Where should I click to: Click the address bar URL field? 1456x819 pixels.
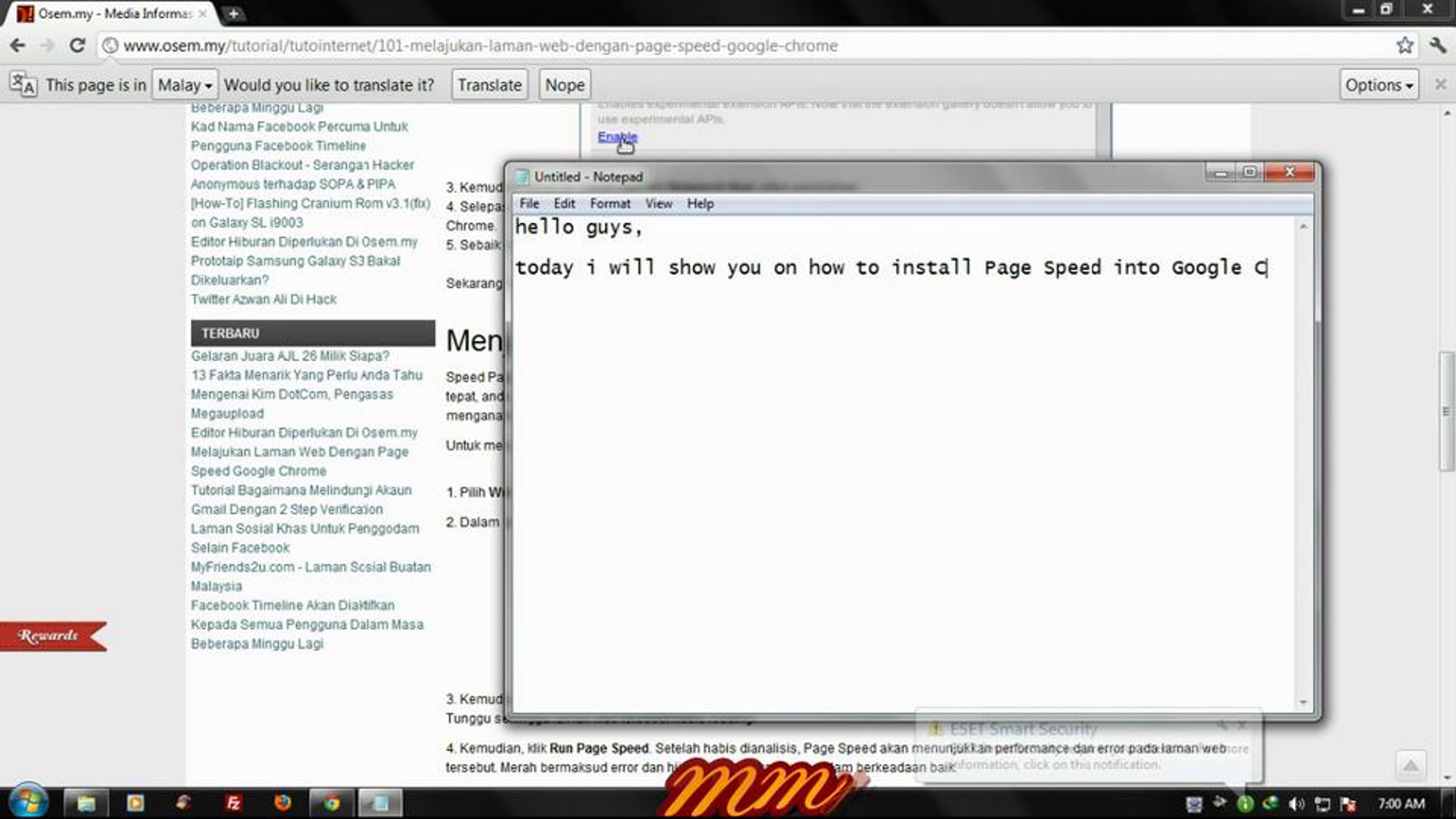point(746,45)
